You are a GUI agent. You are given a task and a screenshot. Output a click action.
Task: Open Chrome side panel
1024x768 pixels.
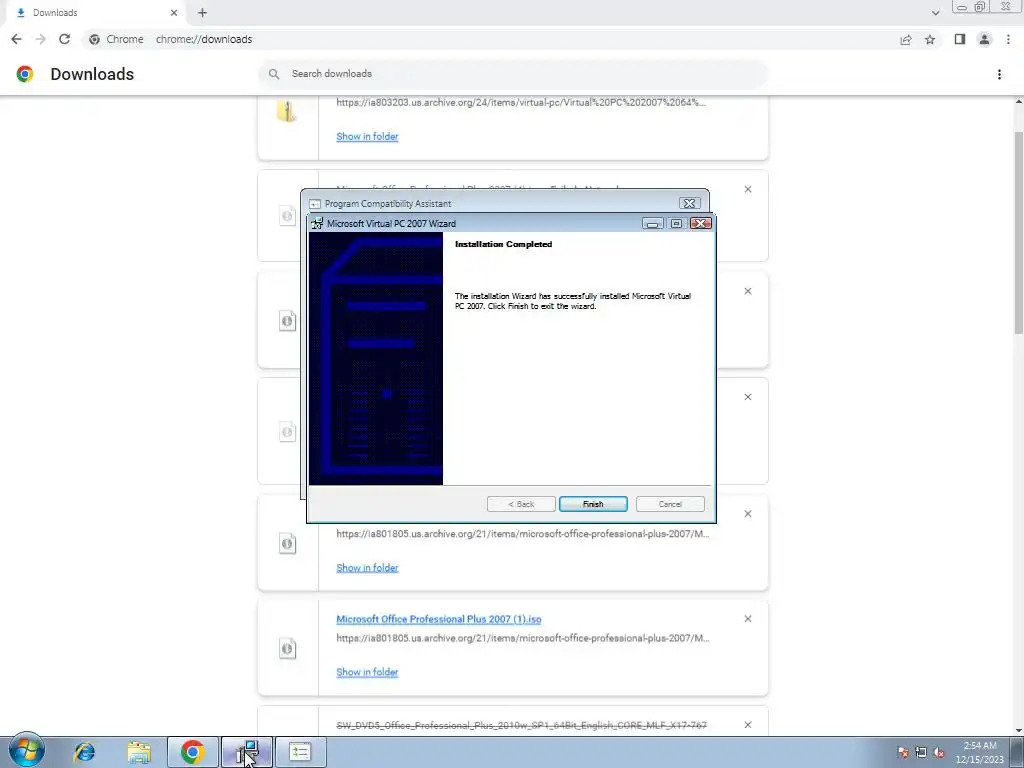click(959, 39)
